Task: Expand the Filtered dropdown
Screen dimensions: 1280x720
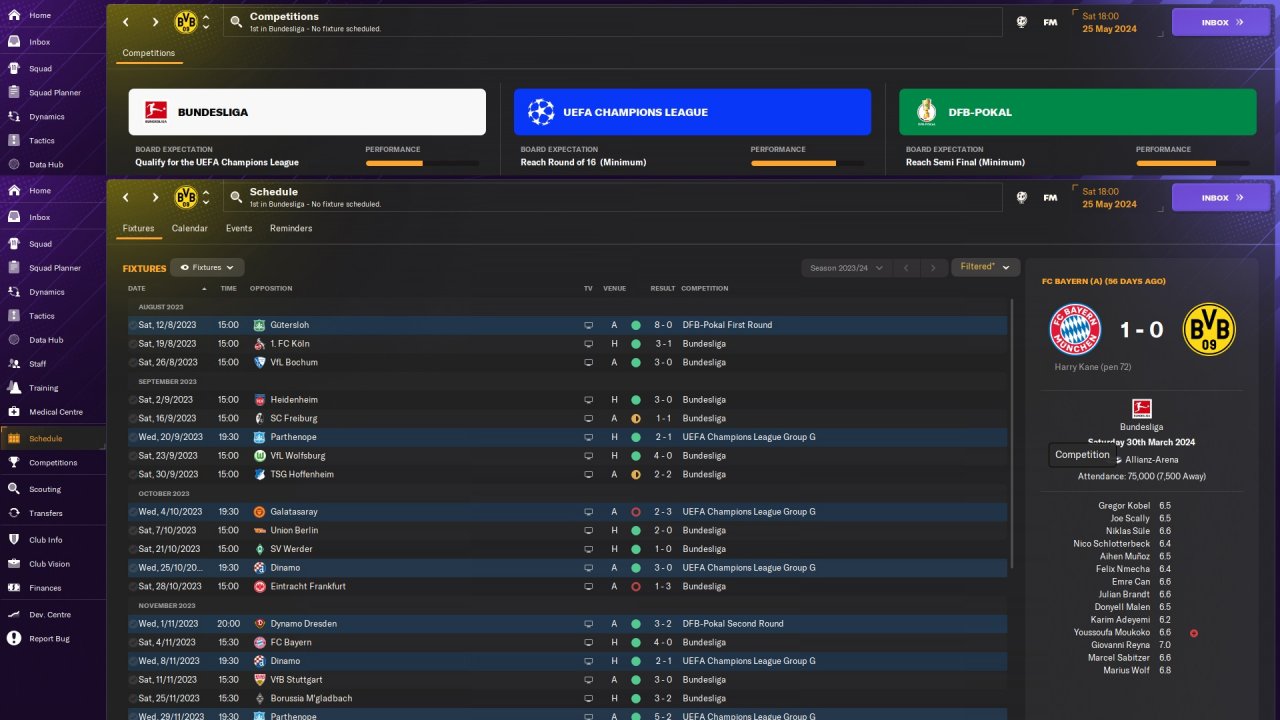Action: [985, 267]
